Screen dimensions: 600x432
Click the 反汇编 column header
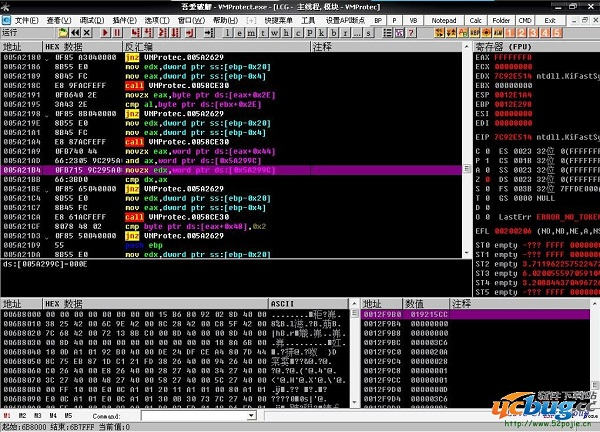pyautogui.click(x=216, y=47)
